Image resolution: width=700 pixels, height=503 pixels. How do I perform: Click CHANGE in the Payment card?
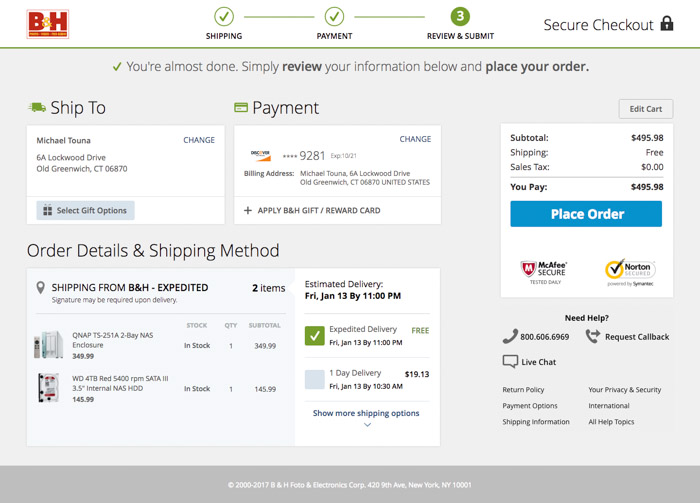pyautogui.click(x=415, y=139)
